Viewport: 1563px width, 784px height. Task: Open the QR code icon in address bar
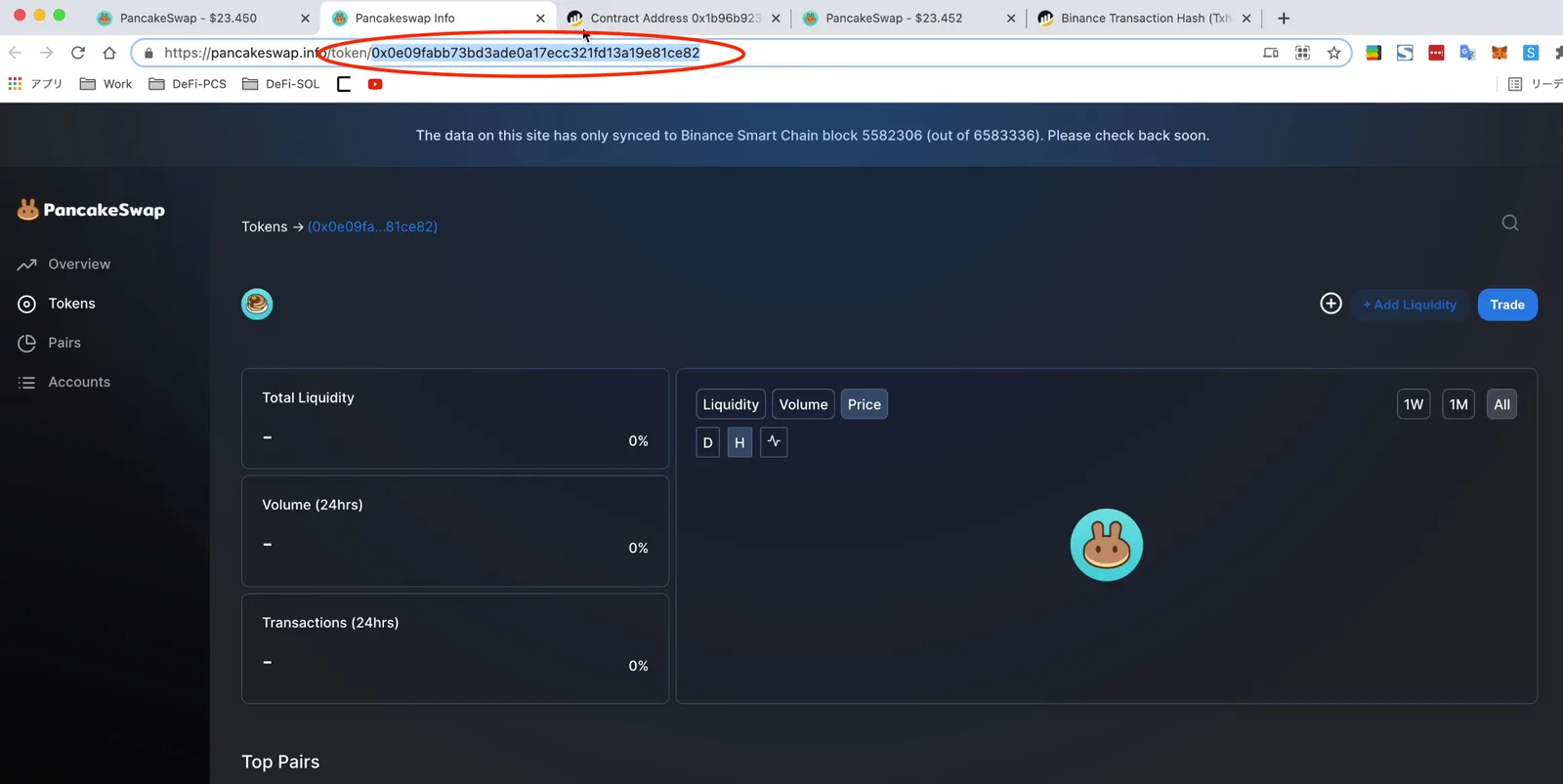[1302, 53]
